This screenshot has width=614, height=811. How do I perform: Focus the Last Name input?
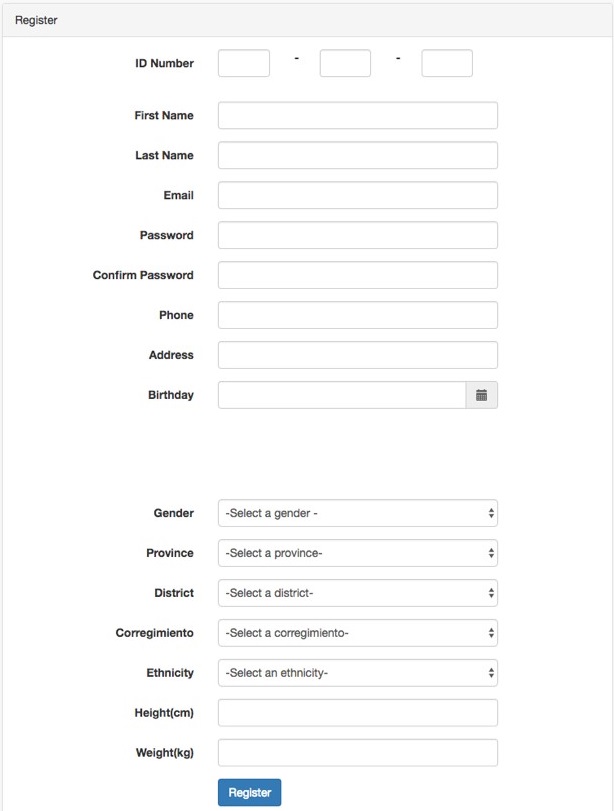tap(358, 155)
